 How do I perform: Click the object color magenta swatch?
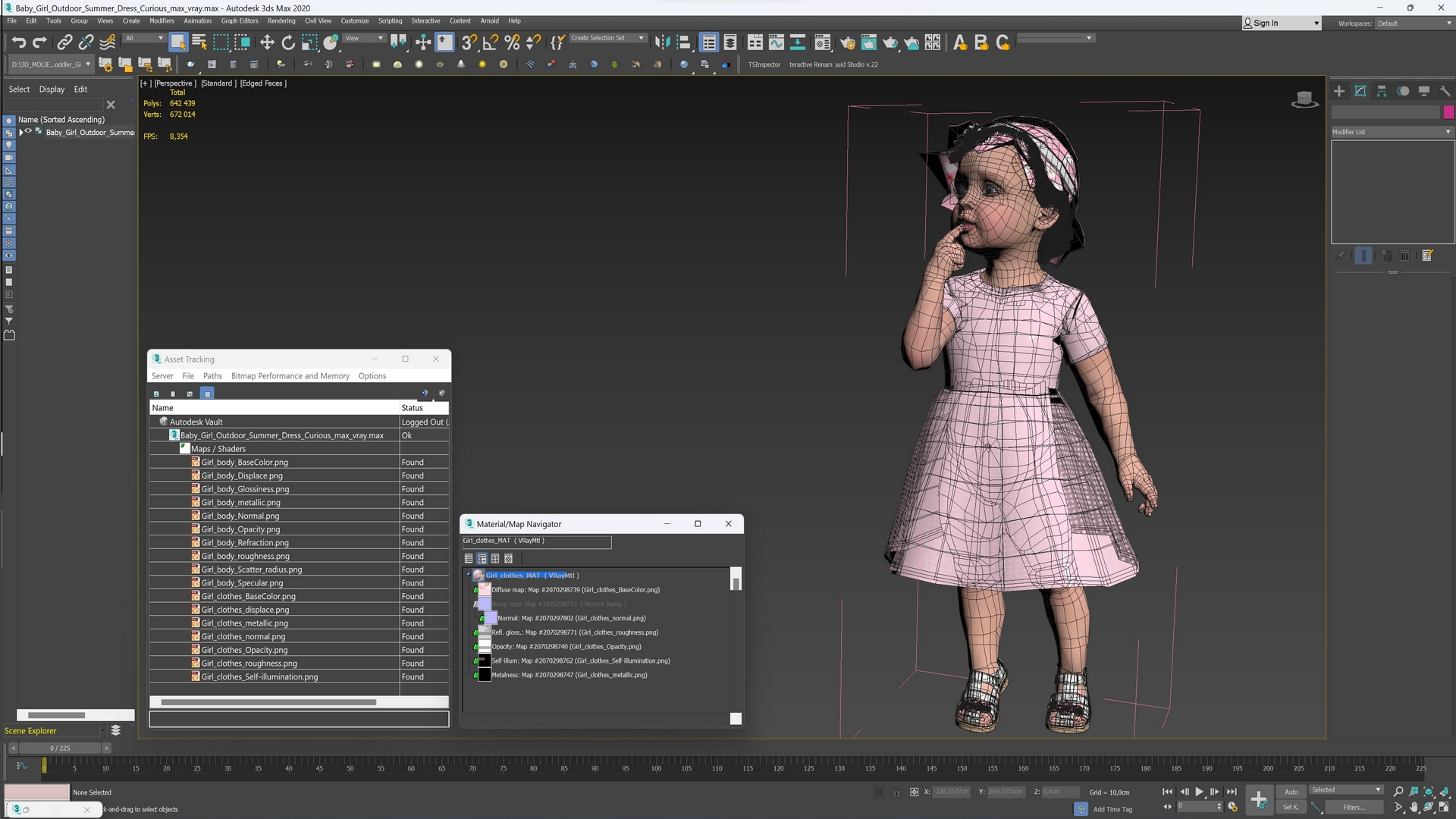coord(1448,112)
